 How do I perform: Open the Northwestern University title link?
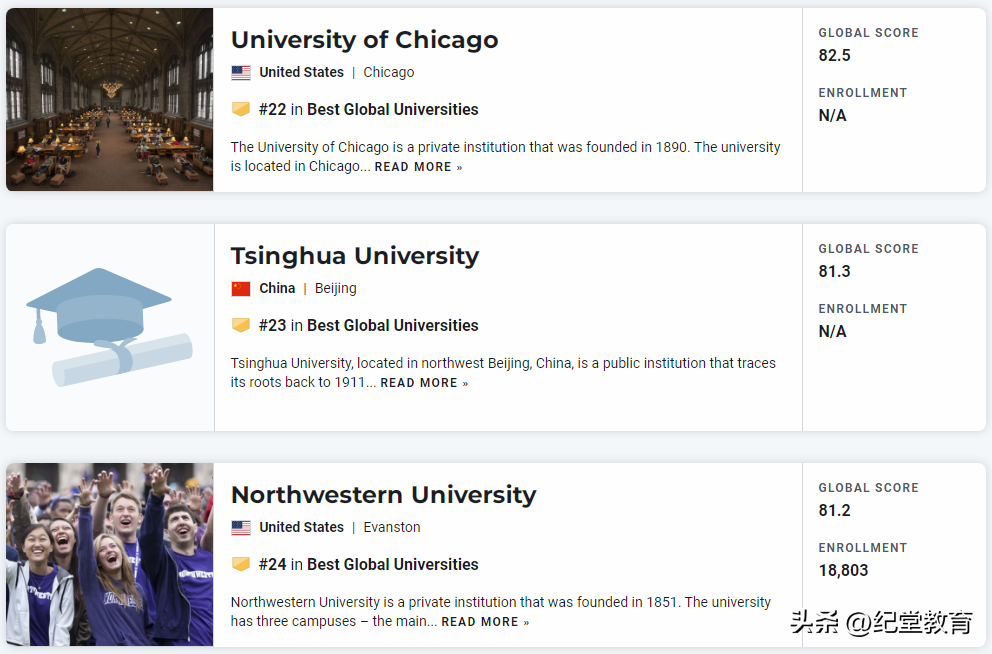click(383, 495)
